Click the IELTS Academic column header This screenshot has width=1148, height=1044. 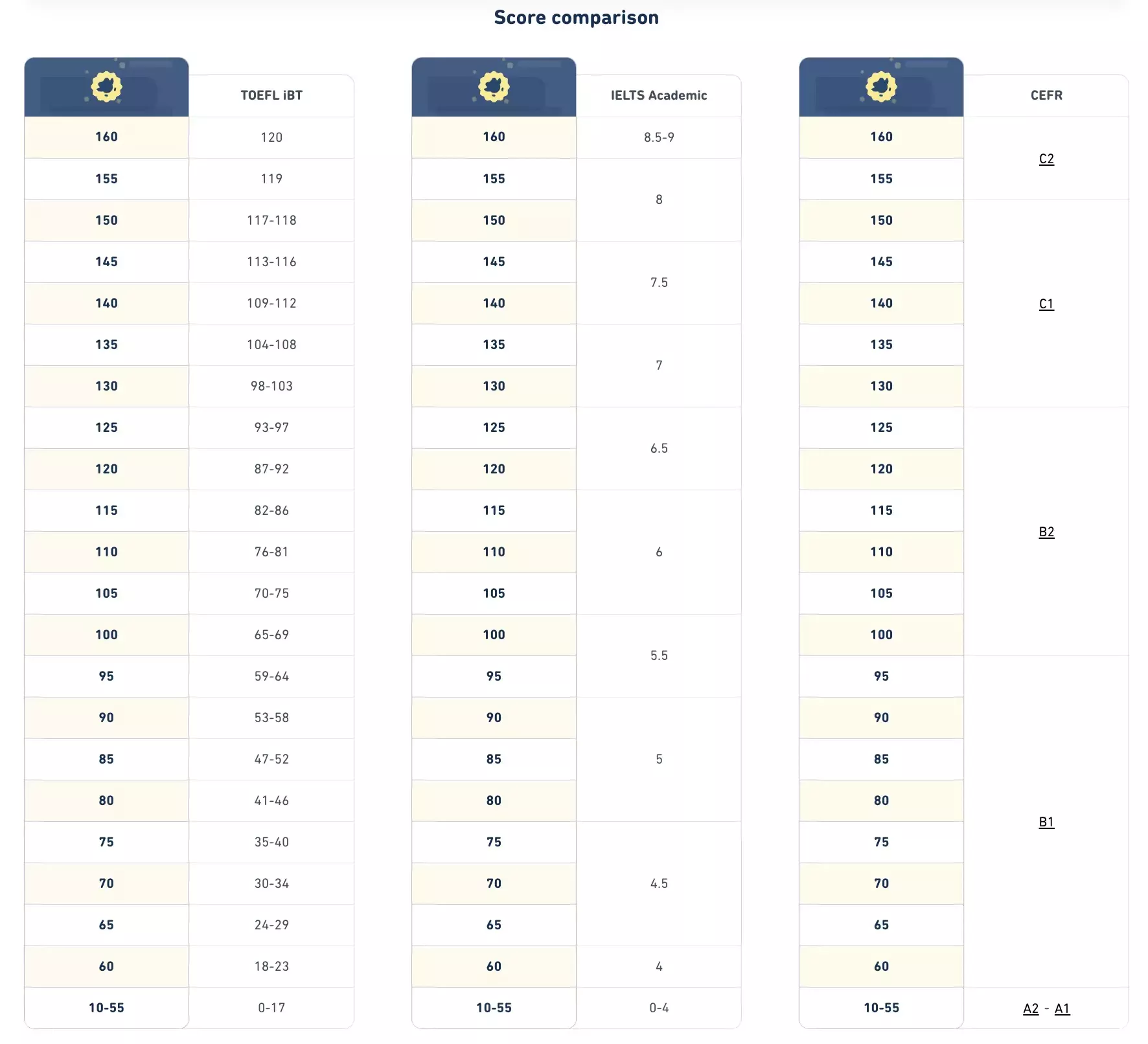pyautogui.click(x=659, y=95)
